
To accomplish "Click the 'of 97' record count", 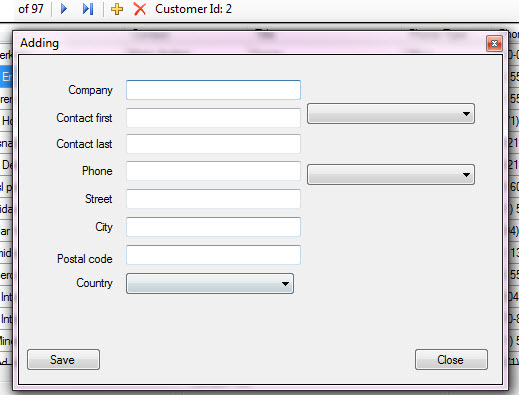I will [x=31, y=9].
